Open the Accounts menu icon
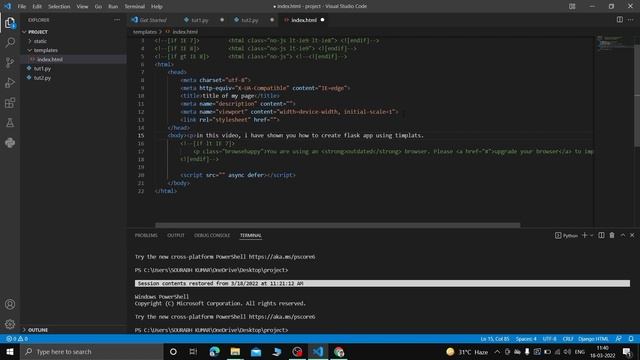This screenshot has height=360, width=640. (10, 304)
